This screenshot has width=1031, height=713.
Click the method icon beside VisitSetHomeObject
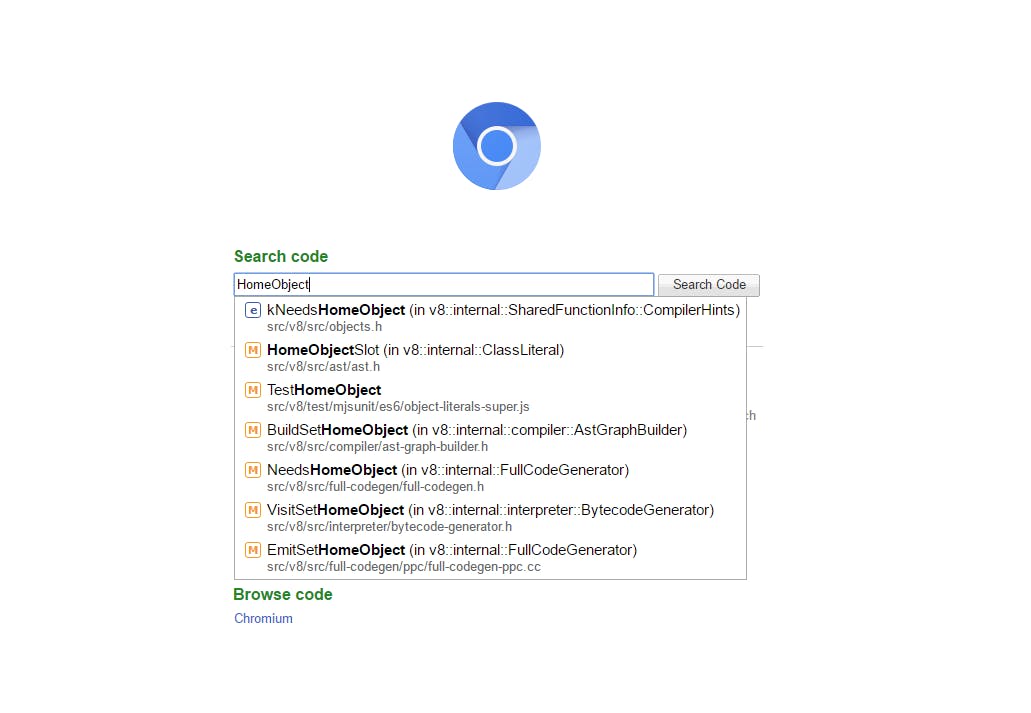click(252, 510)
